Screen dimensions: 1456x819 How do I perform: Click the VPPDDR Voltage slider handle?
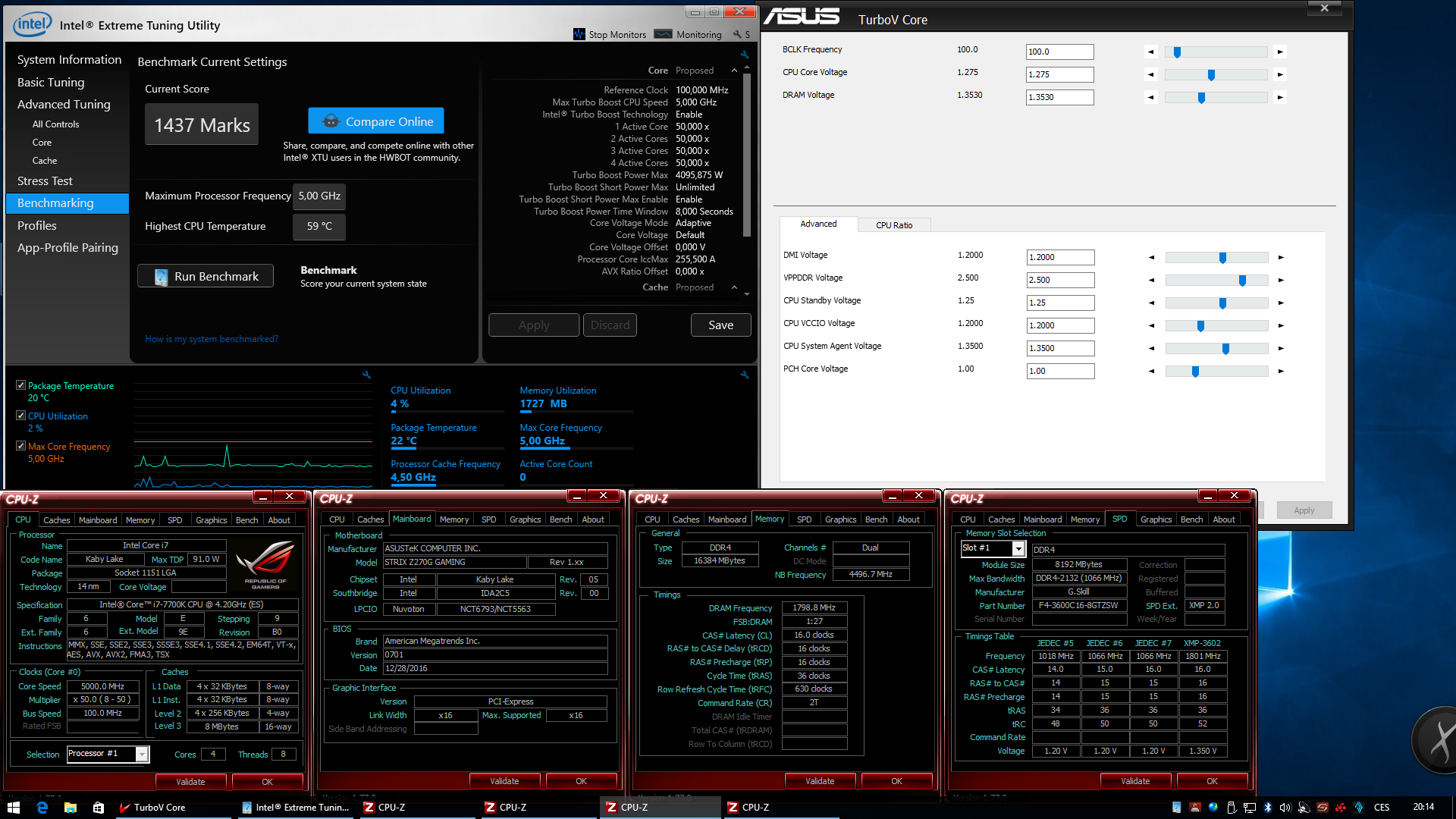pos(1242,281)
